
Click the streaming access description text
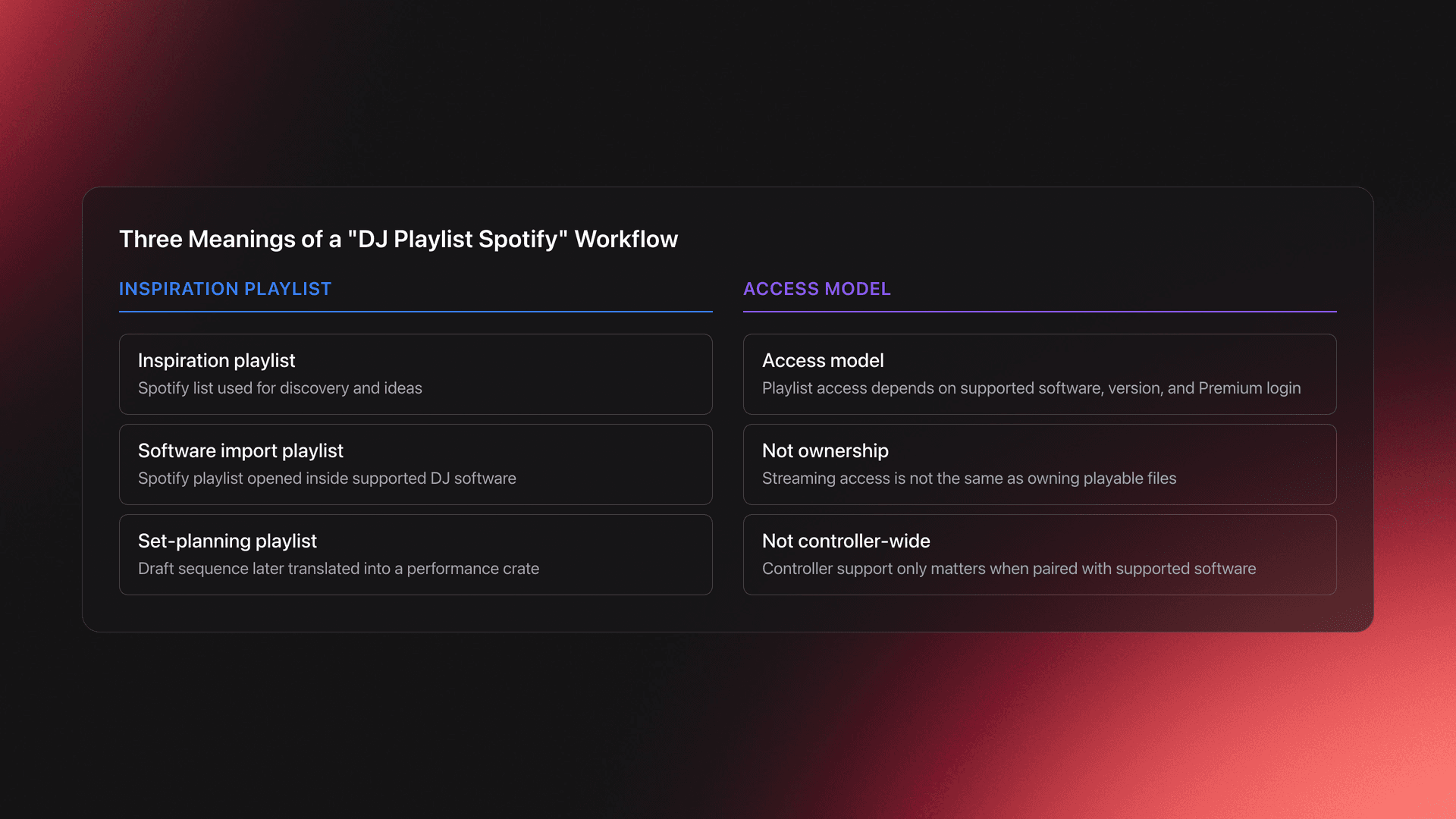969,478
